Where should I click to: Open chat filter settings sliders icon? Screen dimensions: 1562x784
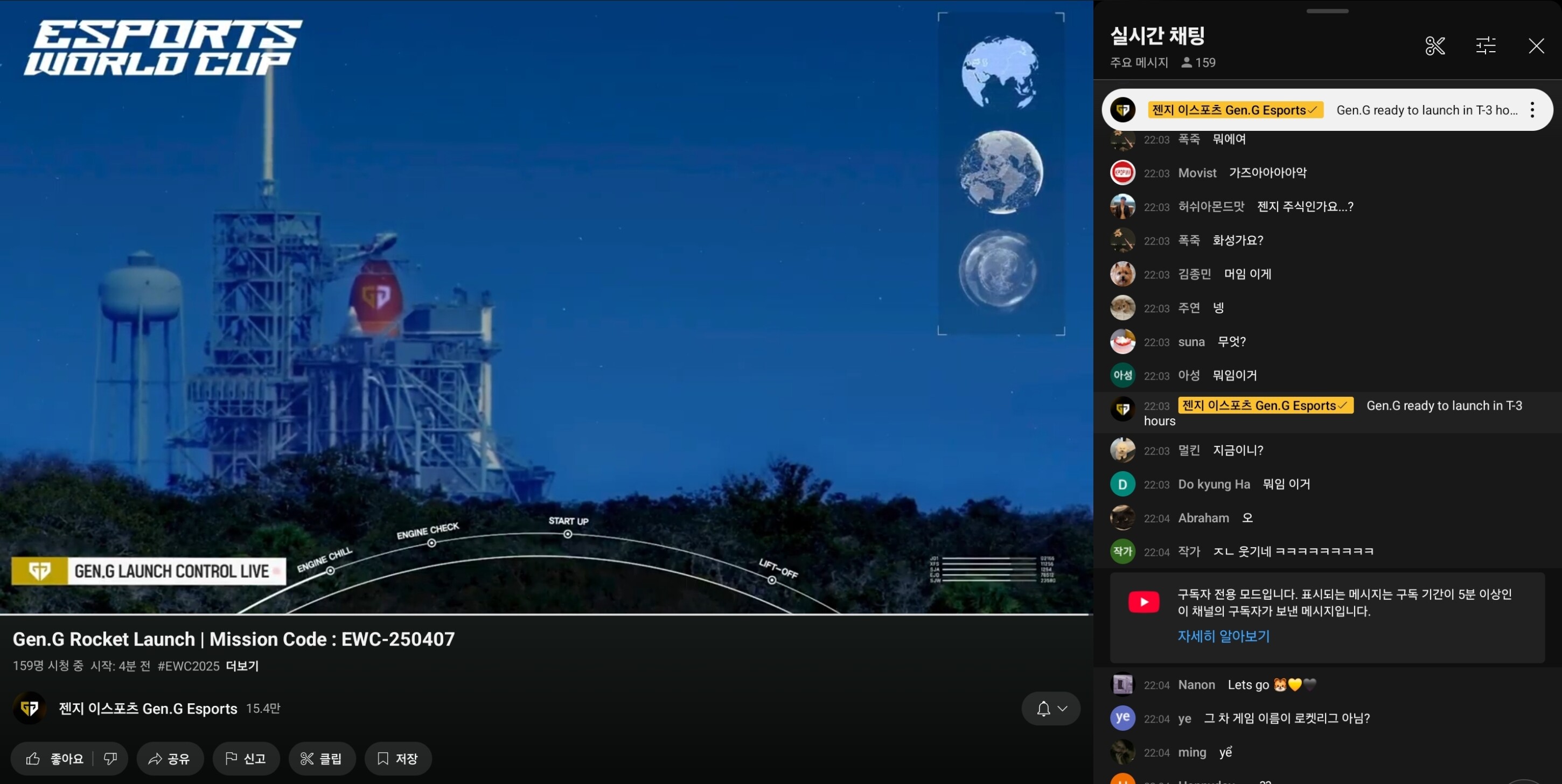click(x=1486, y=45)
